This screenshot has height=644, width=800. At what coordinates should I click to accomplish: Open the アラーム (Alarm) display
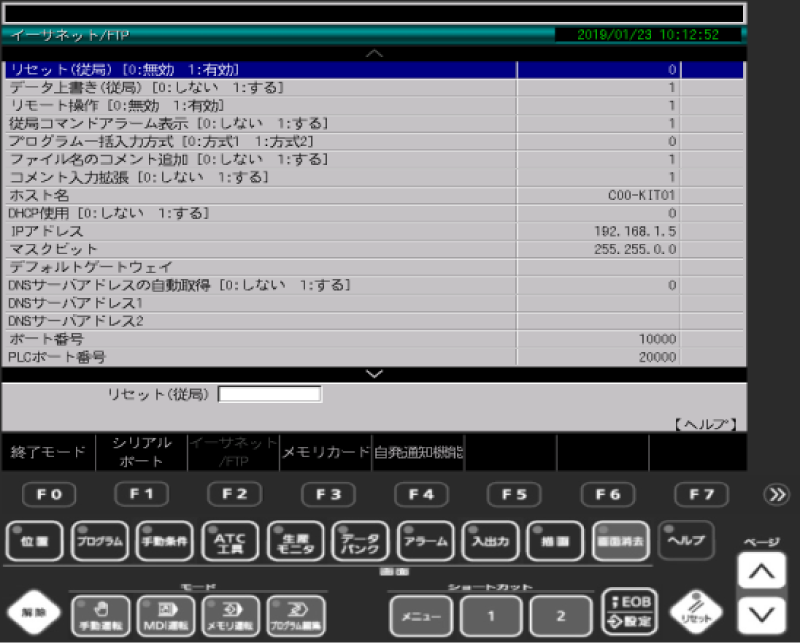pyautogui.click(x=425, y=541)
